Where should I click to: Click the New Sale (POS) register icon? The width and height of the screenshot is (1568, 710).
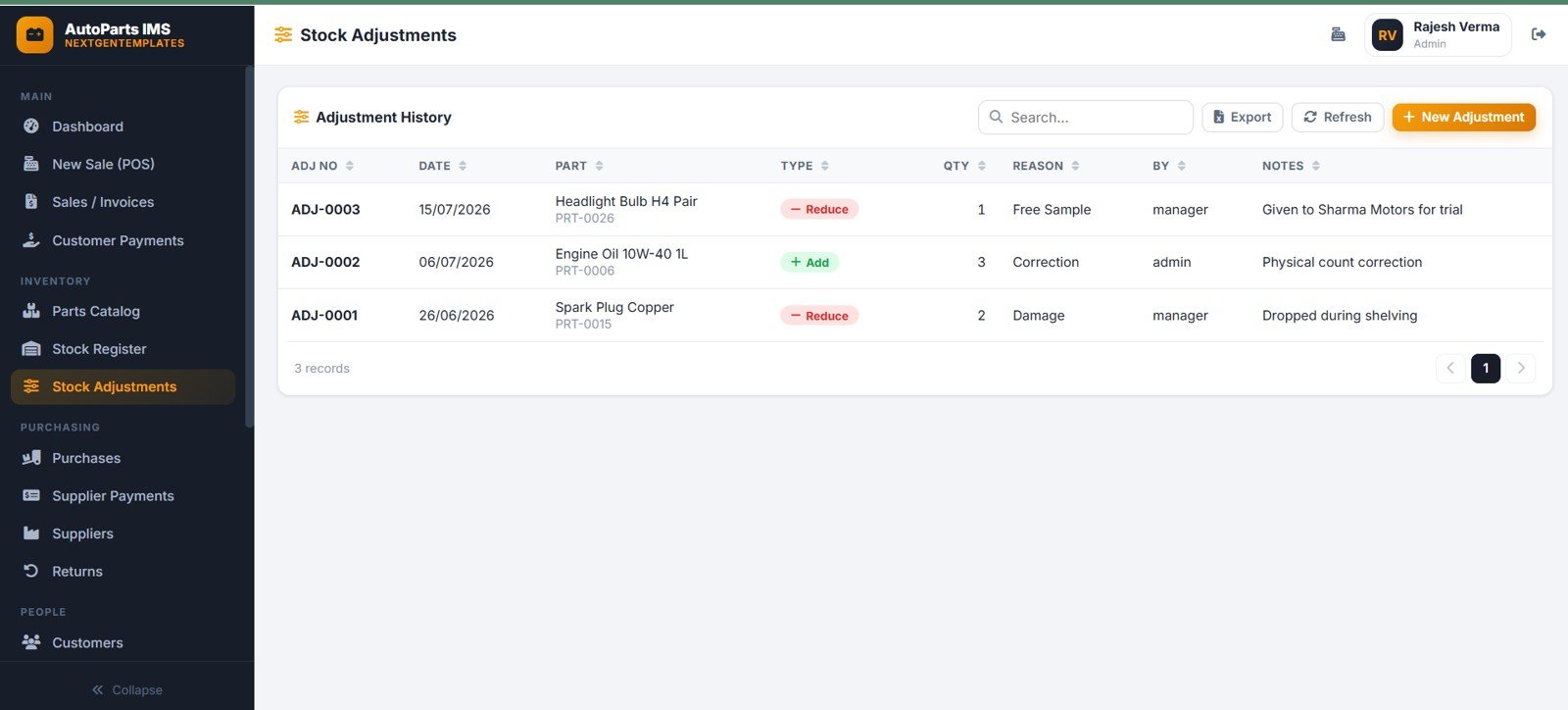tap(31, 164)
